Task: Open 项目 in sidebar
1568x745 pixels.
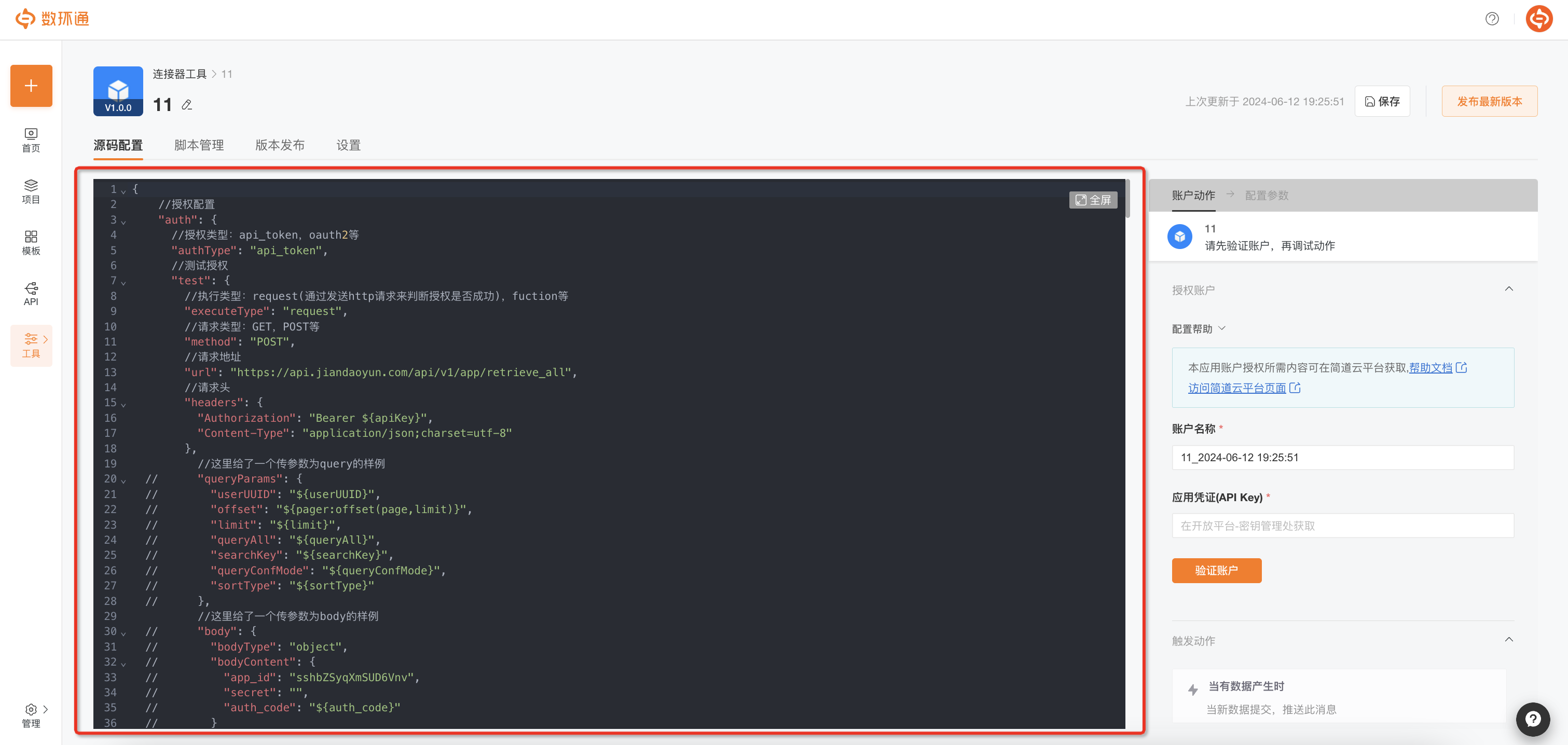Action: [31, 192]
